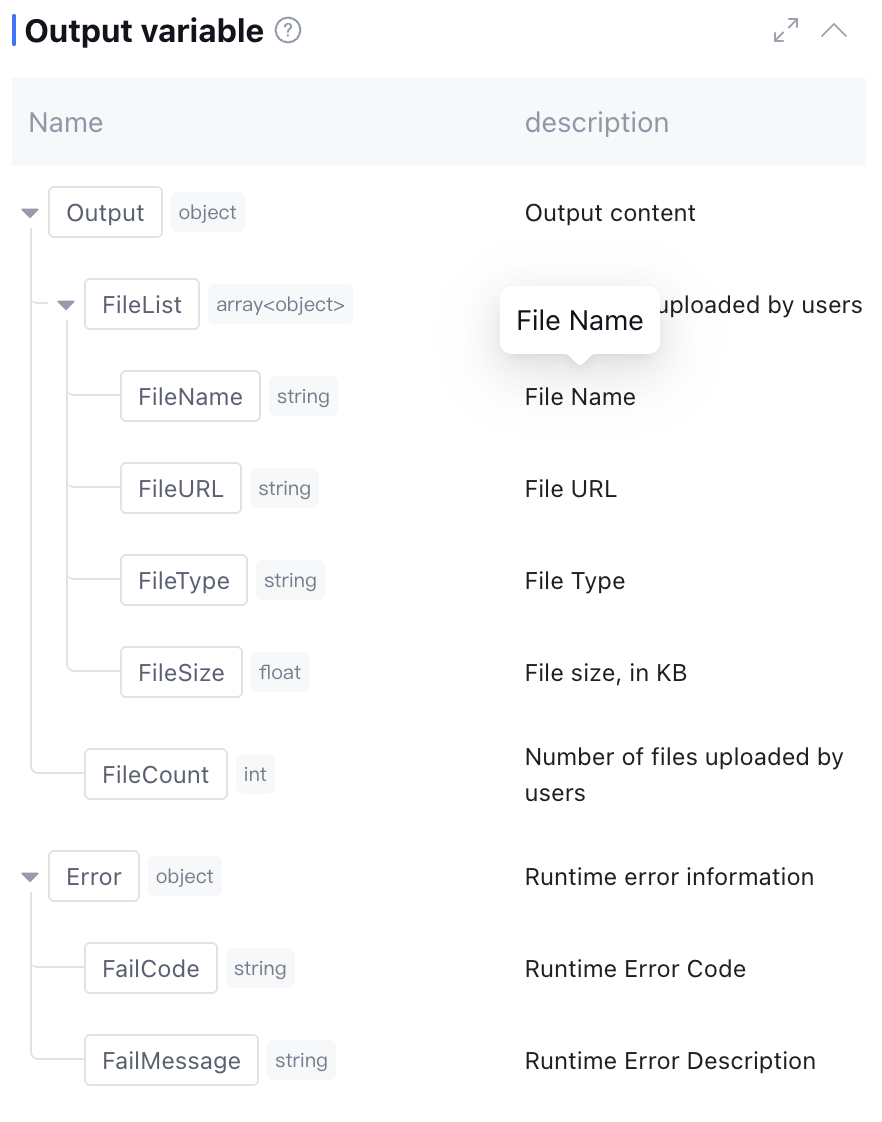Collapse the Output object tree node

point(30,213)
